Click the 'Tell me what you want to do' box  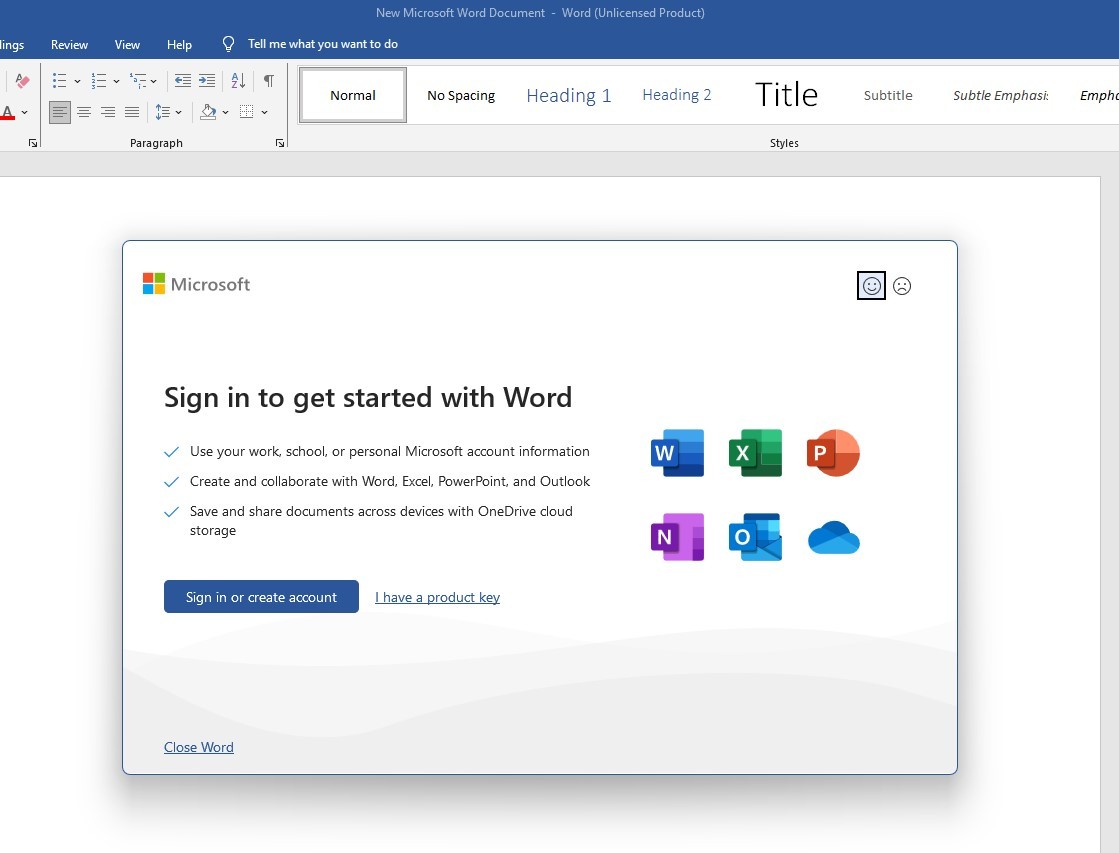[323, 44]
